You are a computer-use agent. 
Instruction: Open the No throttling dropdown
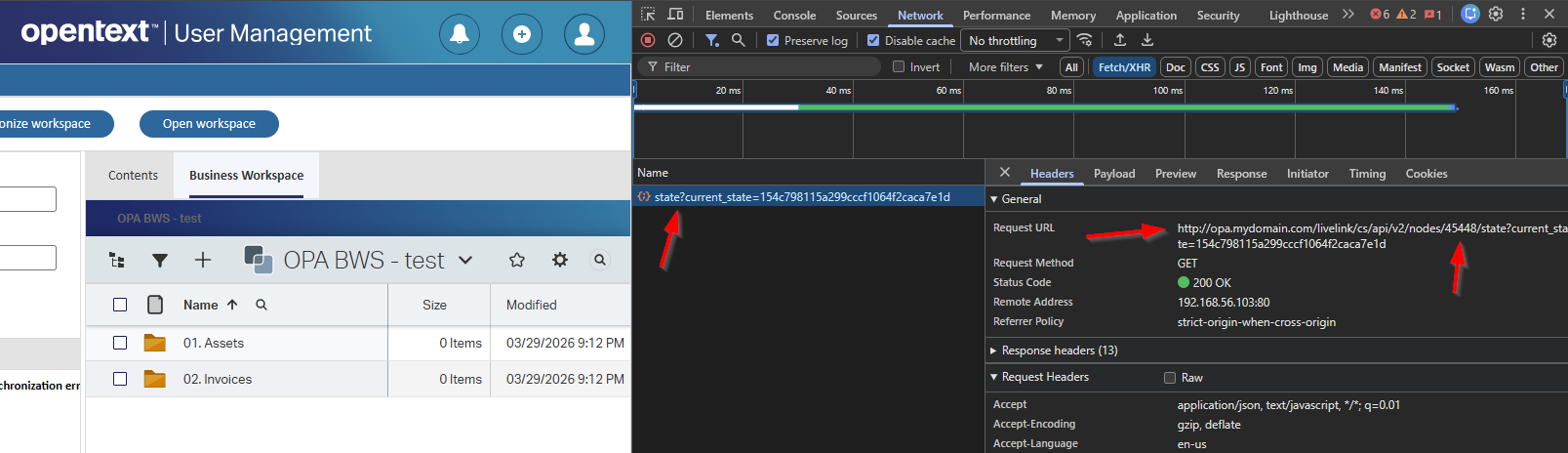tap(1017, 40)
